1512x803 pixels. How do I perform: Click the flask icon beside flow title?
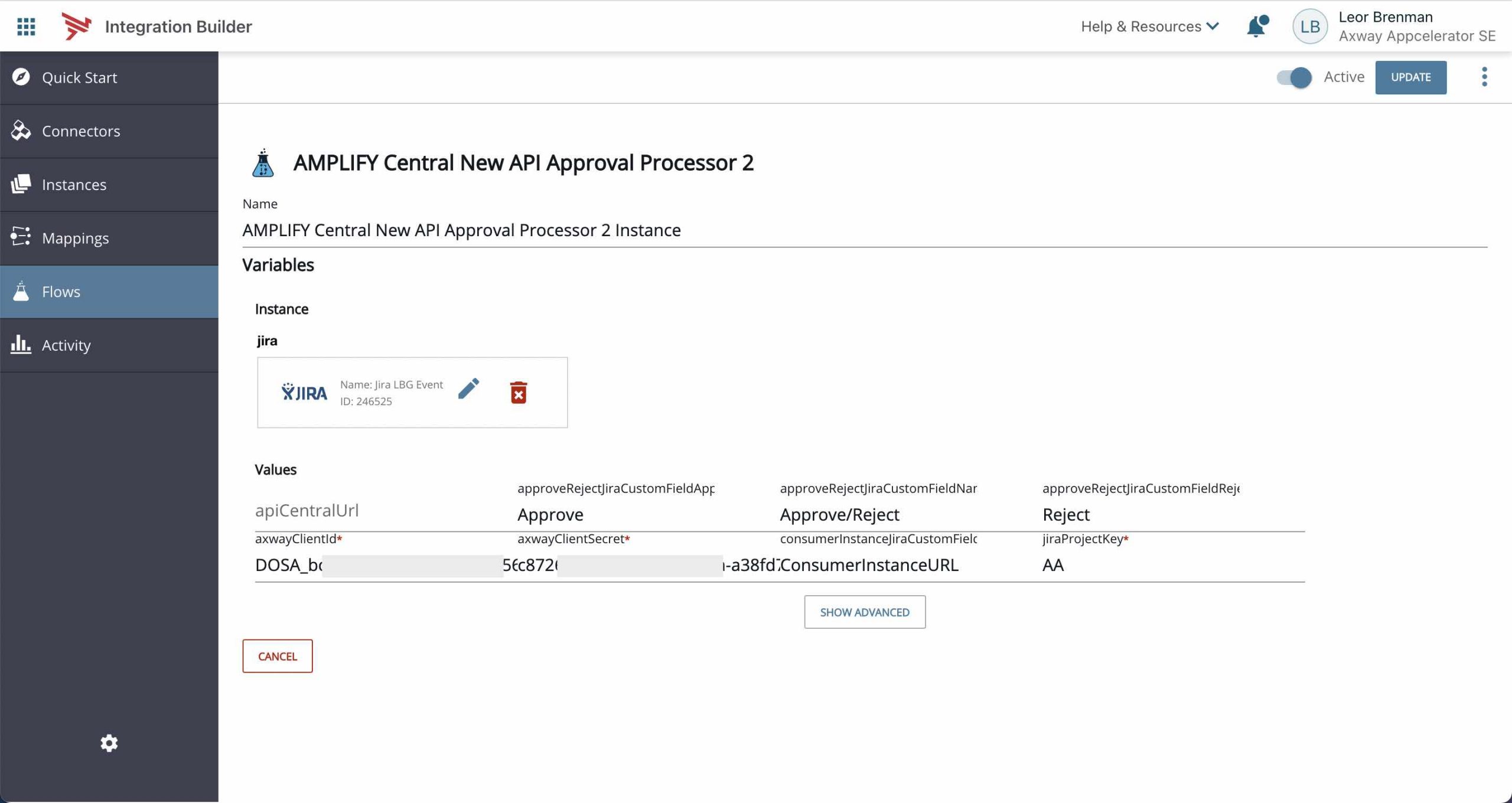pos(263,163)
